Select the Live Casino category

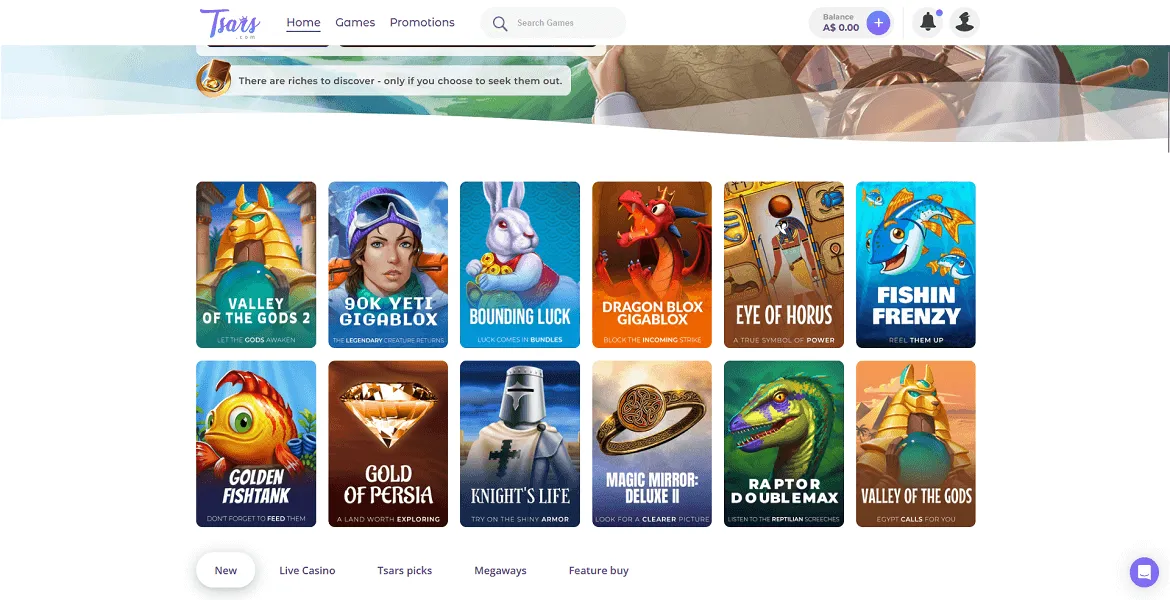tap(307, 570)
